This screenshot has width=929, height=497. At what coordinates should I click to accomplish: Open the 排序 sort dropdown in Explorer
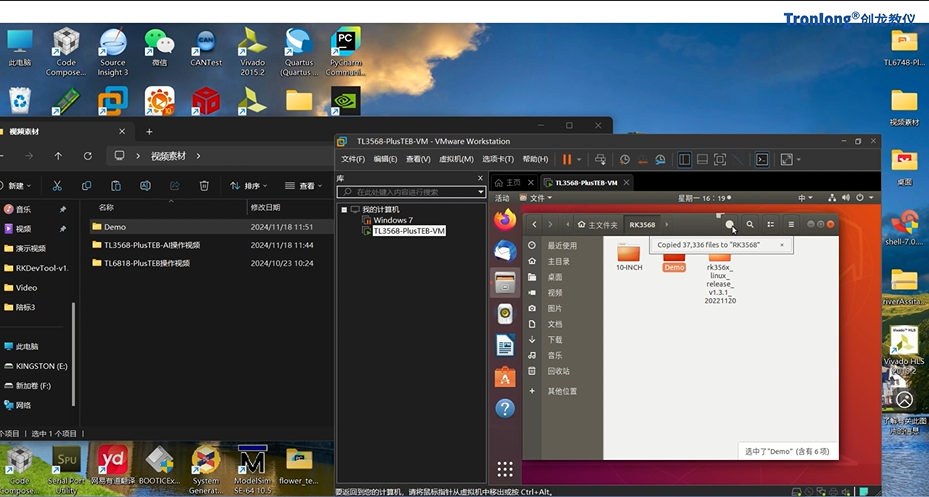coord(248,186)
